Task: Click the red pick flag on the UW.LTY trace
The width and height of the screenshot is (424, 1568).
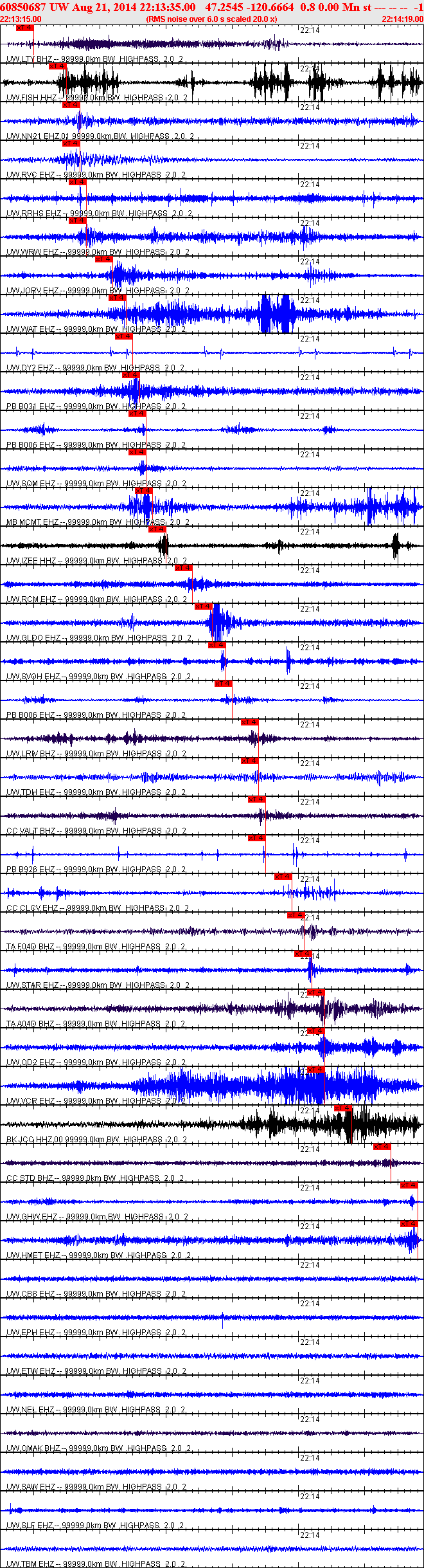Action: click(x=24, y=28)
